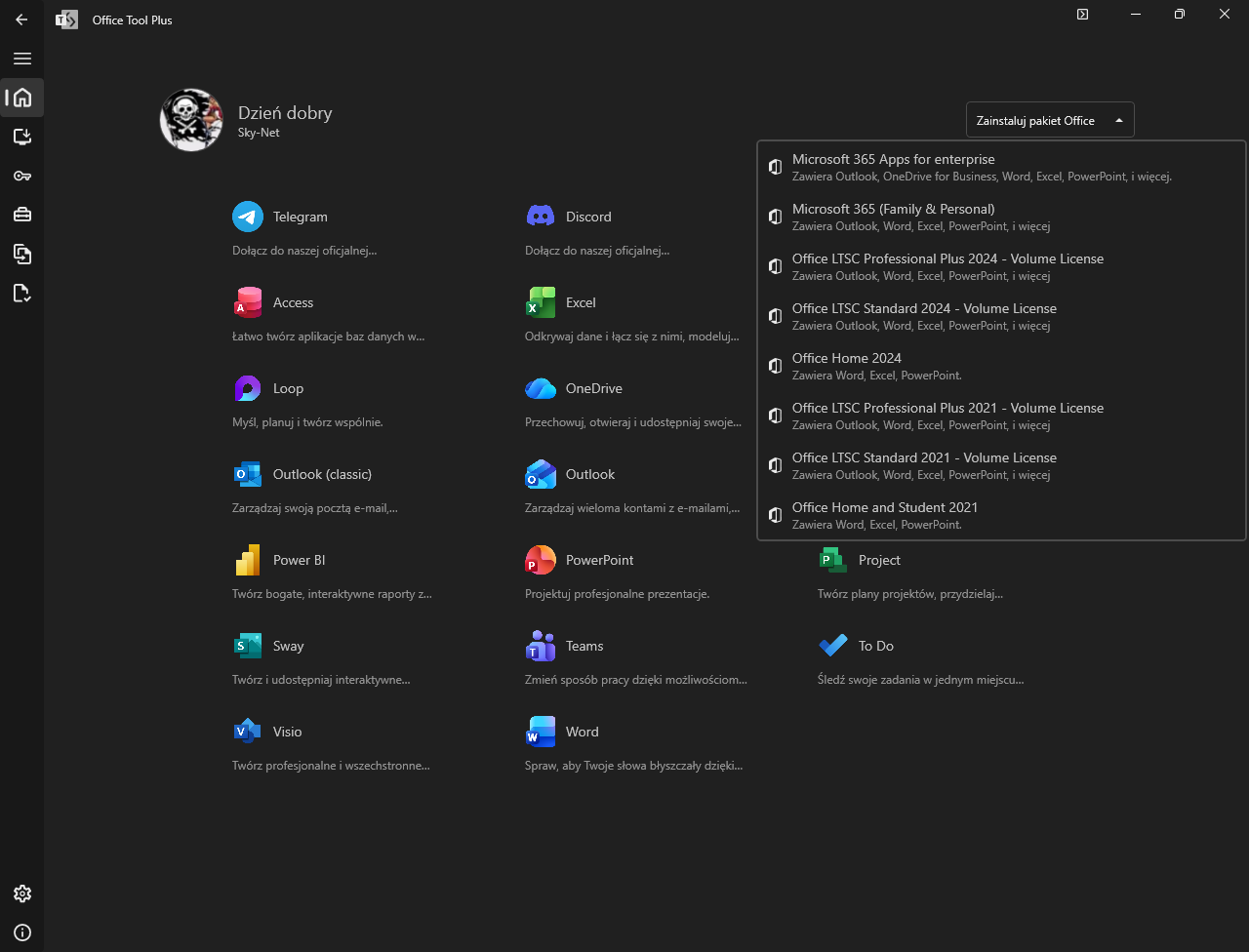Open the Deploy page monitor-download icon
Screen dimensions: 1249x952
(x=22, y=137)
